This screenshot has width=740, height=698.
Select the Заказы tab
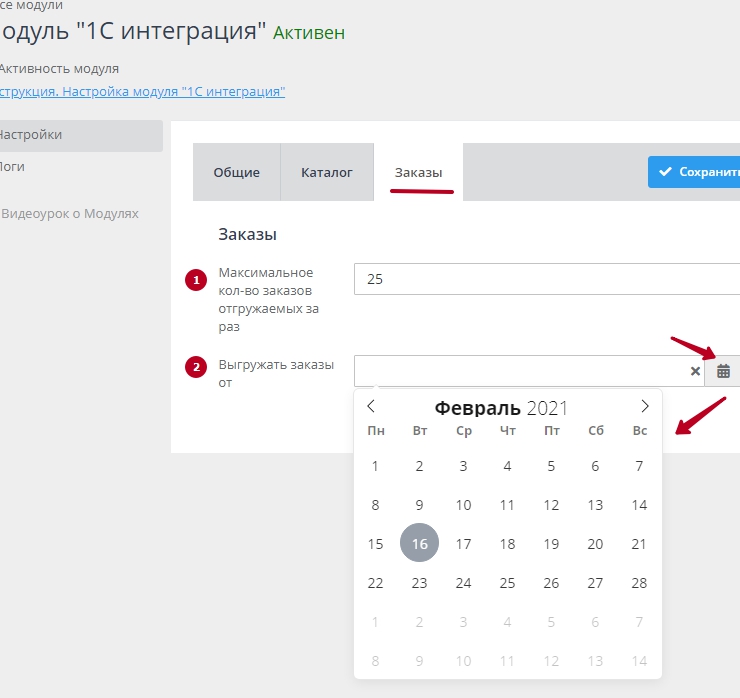pos(418,172)
